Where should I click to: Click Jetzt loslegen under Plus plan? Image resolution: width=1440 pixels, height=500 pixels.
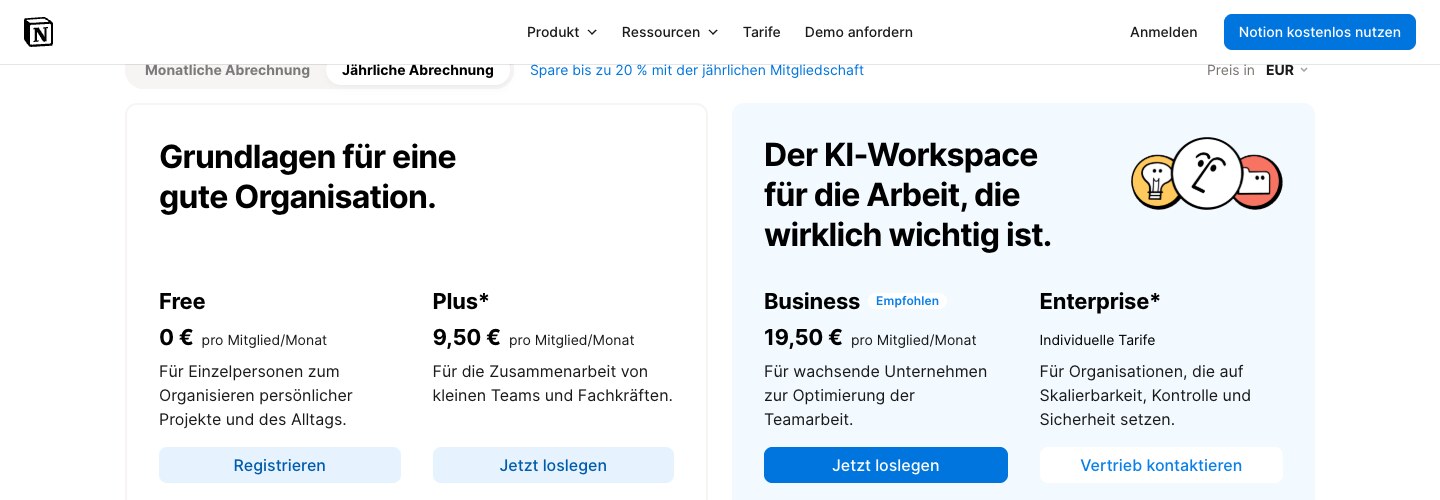[x=553, y=465]
